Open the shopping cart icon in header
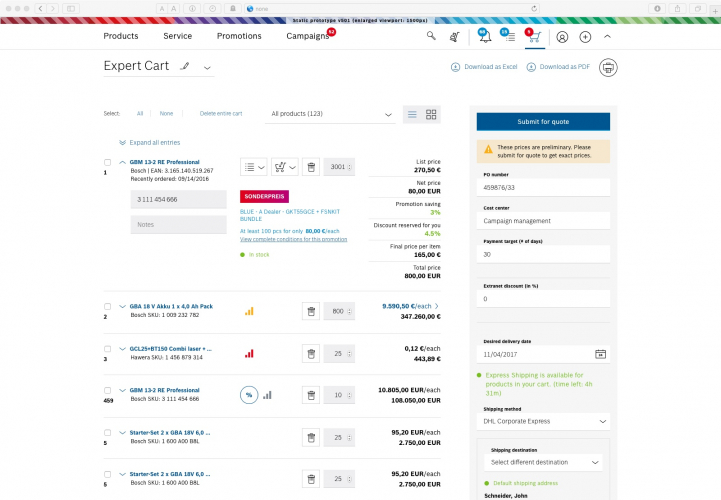721x500 pixels. [534, 36]
